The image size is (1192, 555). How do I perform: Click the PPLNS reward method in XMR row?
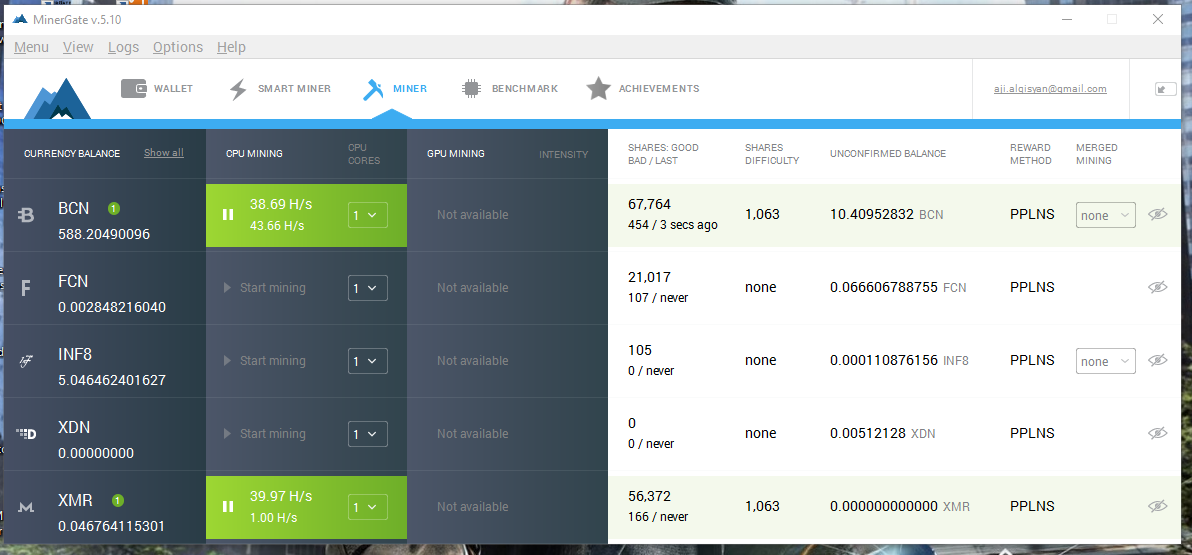pyautogui.click(x=1032, y=506)
